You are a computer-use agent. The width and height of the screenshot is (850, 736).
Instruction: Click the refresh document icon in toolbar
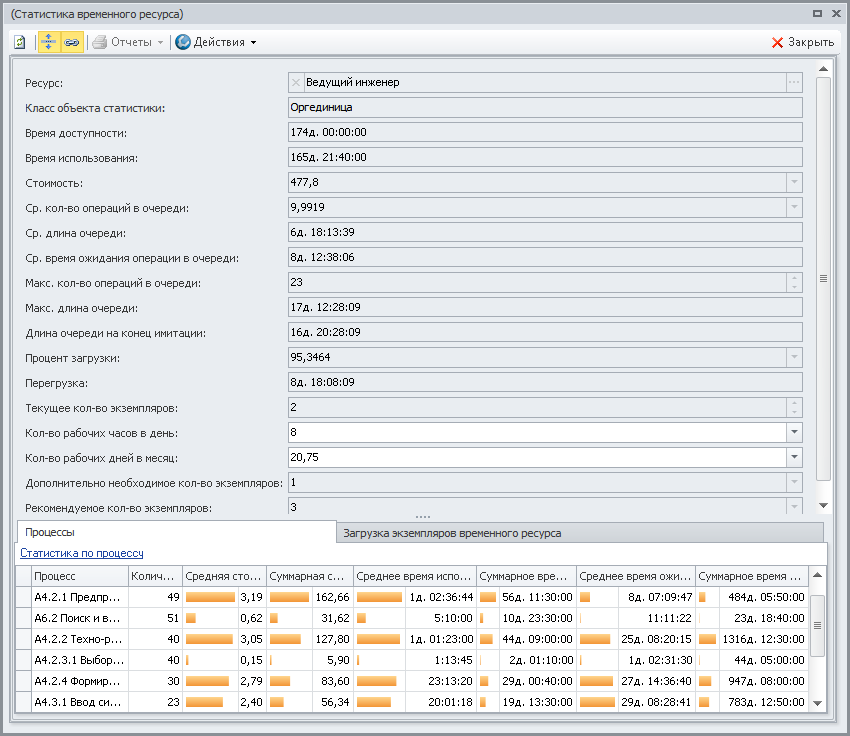pos(20,42)
